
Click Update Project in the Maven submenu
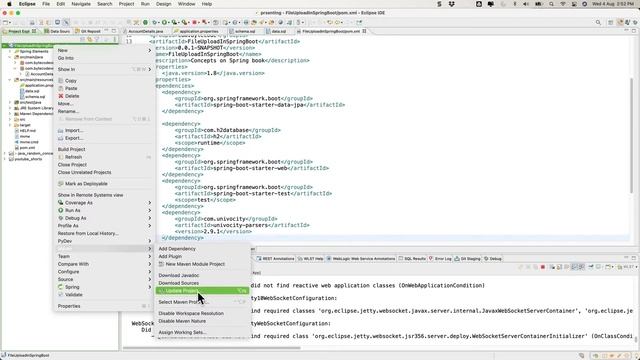[x=202, y=291]
